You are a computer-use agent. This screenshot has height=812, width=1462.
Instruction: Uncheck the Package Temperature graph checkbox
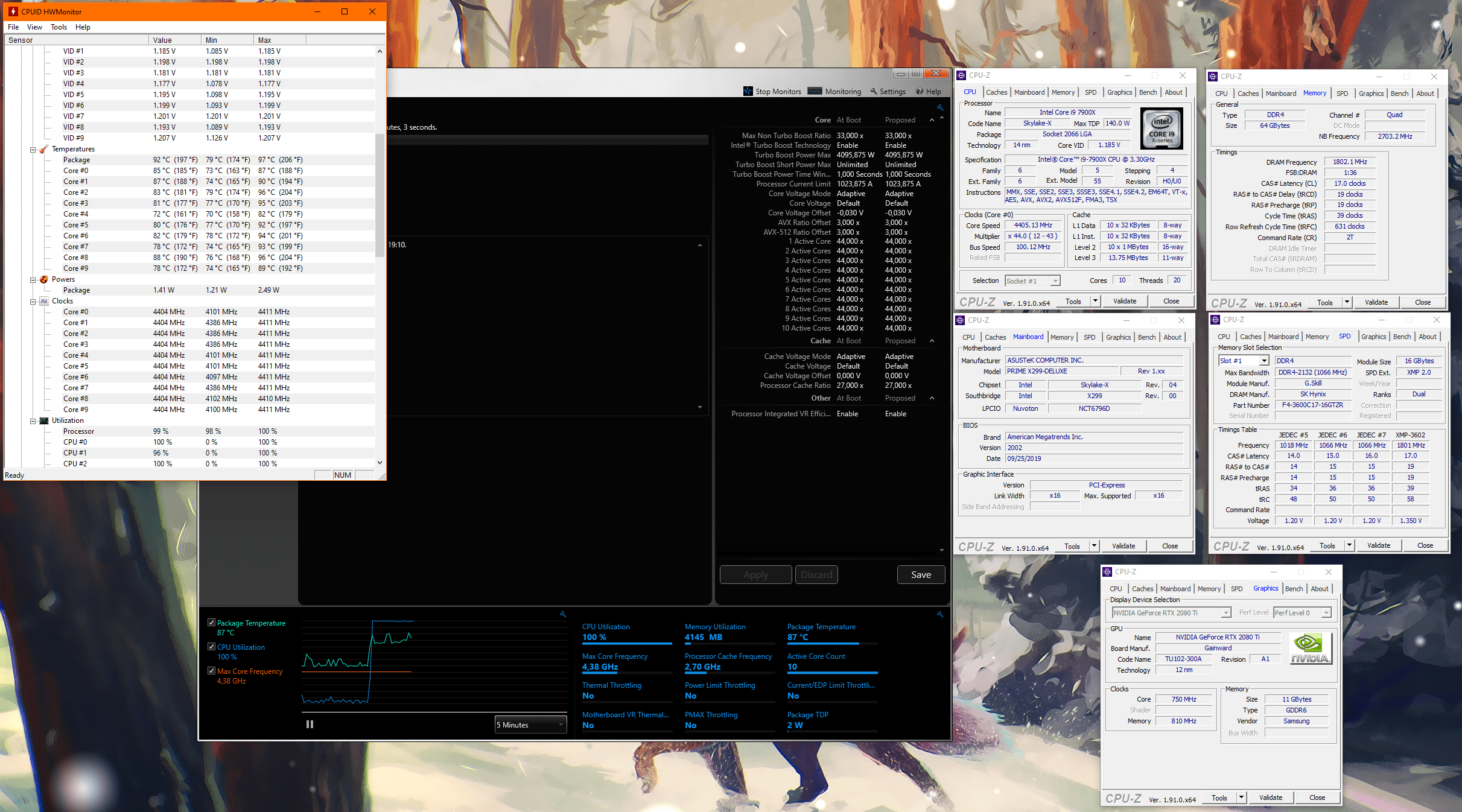pyautogui.click(x=211, y=623)
